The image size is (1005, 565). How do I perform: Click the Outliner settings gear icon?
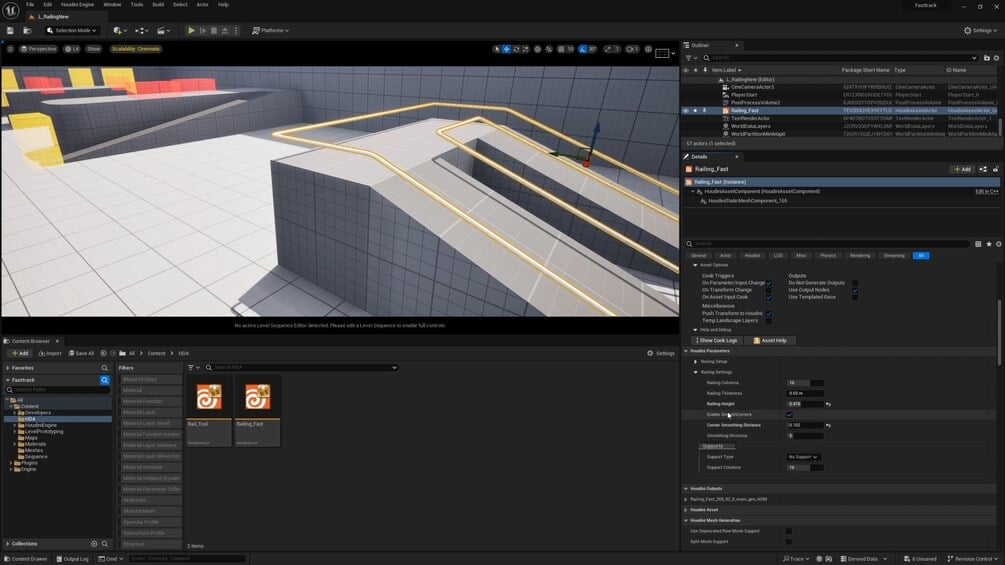(995, 57)
